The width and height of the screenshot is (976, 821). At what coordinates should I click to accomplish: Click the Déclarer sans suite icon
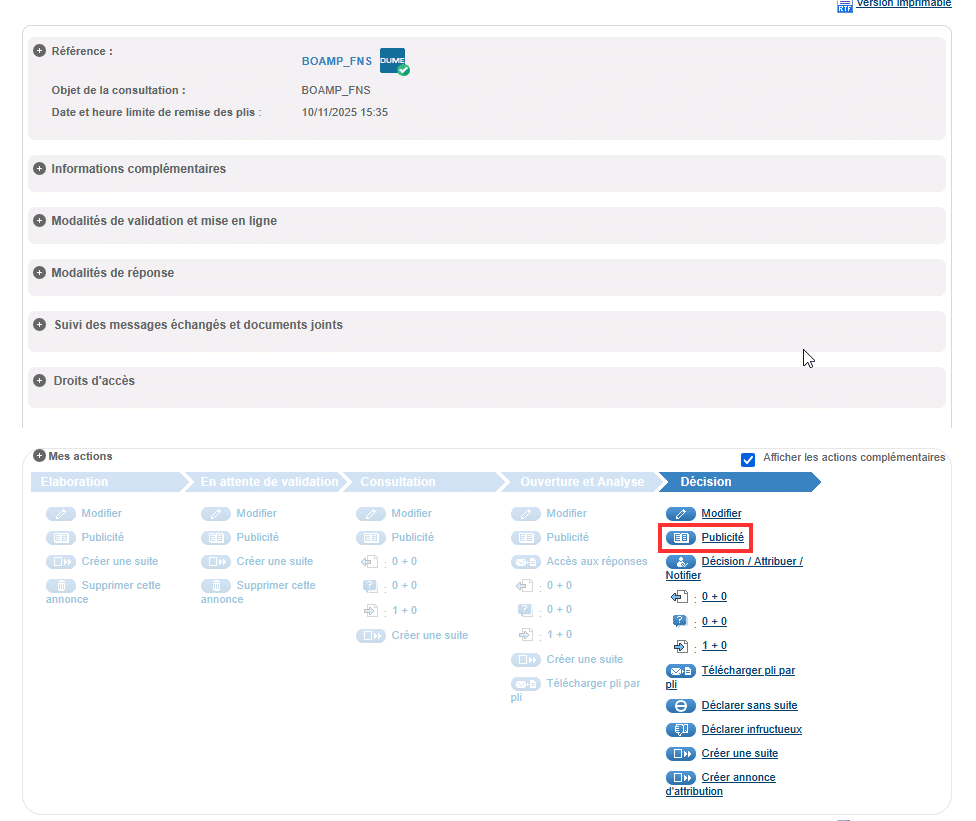click(x=681, y=705)
